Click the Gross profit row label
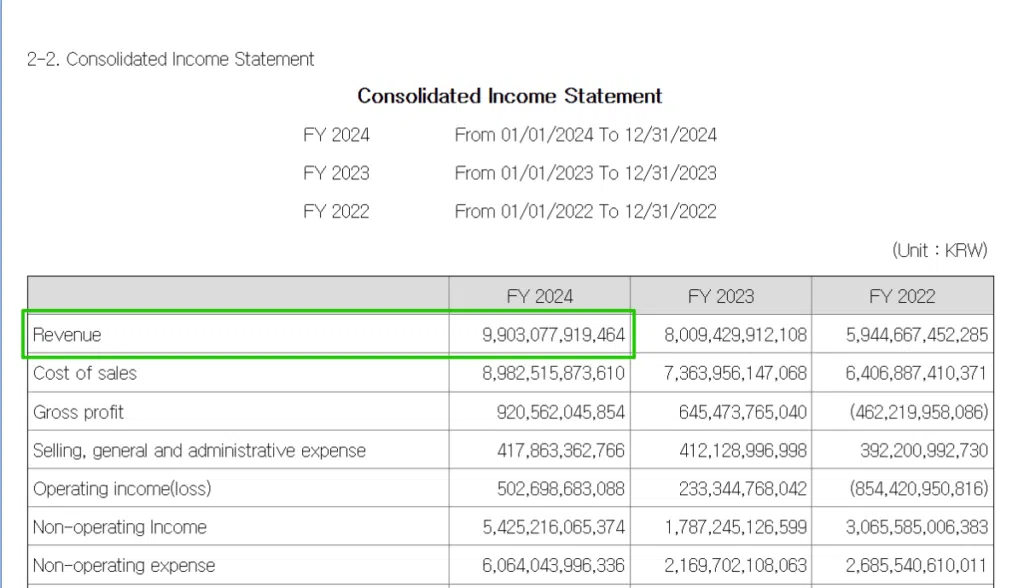This screenshot has height=588, width=1024. click(x=78, y=412)
